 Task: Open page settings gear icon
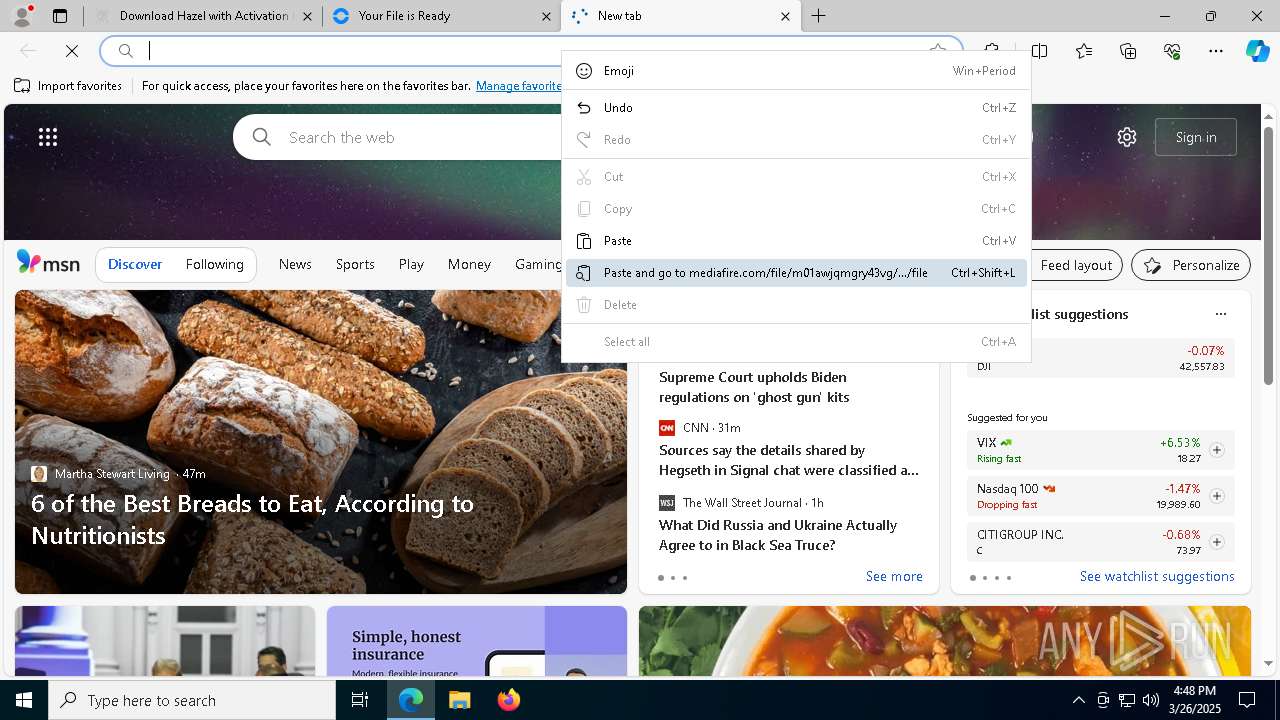click(x=1127, y=137)
